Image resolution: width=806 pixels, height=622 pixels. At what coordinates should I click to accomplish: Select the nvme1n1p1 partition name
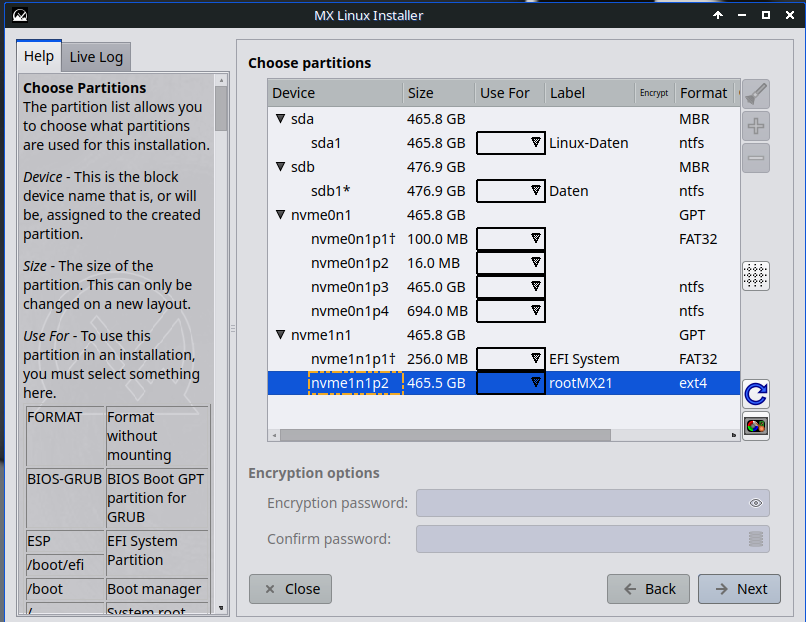tap(353, 359)
